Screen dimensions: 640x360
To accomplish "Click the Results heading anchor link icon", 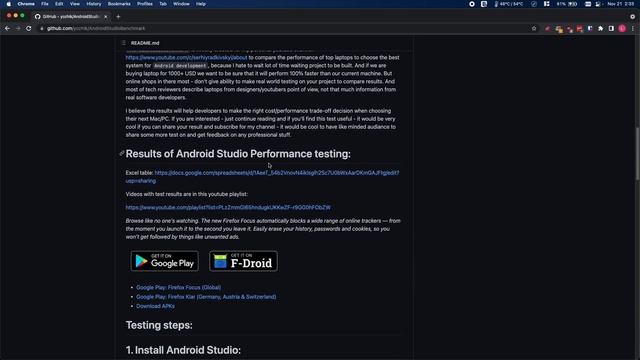I will pyautogui.click(x=122, y=153).
